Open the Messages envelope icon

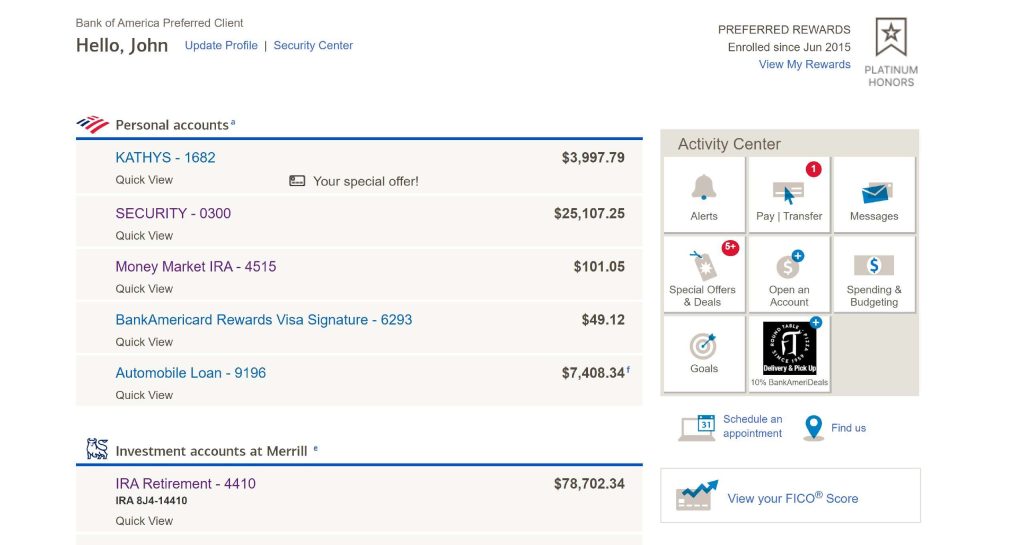[x=874, y=192]
